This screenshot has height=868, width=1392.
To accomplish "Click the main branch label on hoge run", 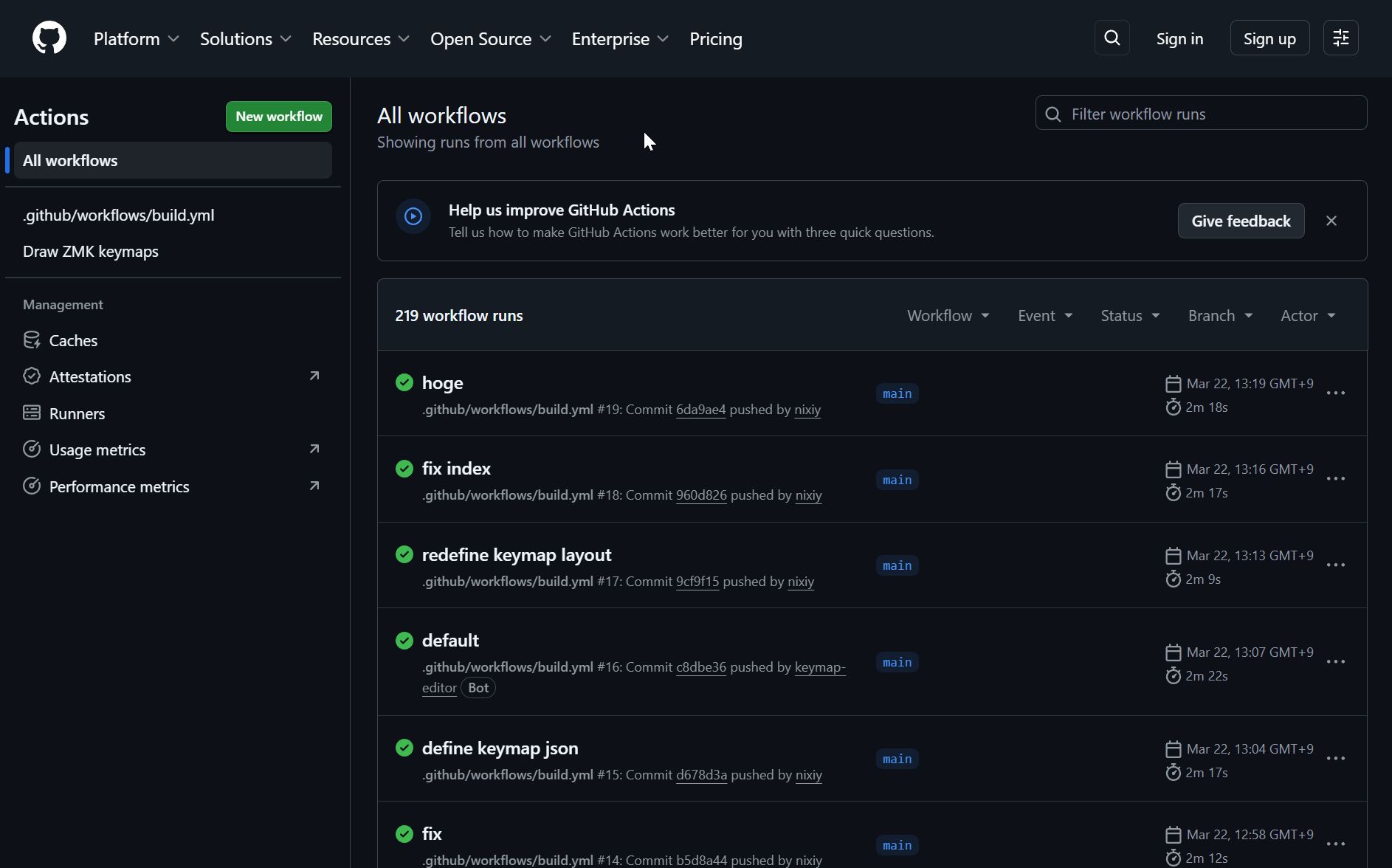I will pyautogui.click(x=897, y=393).
